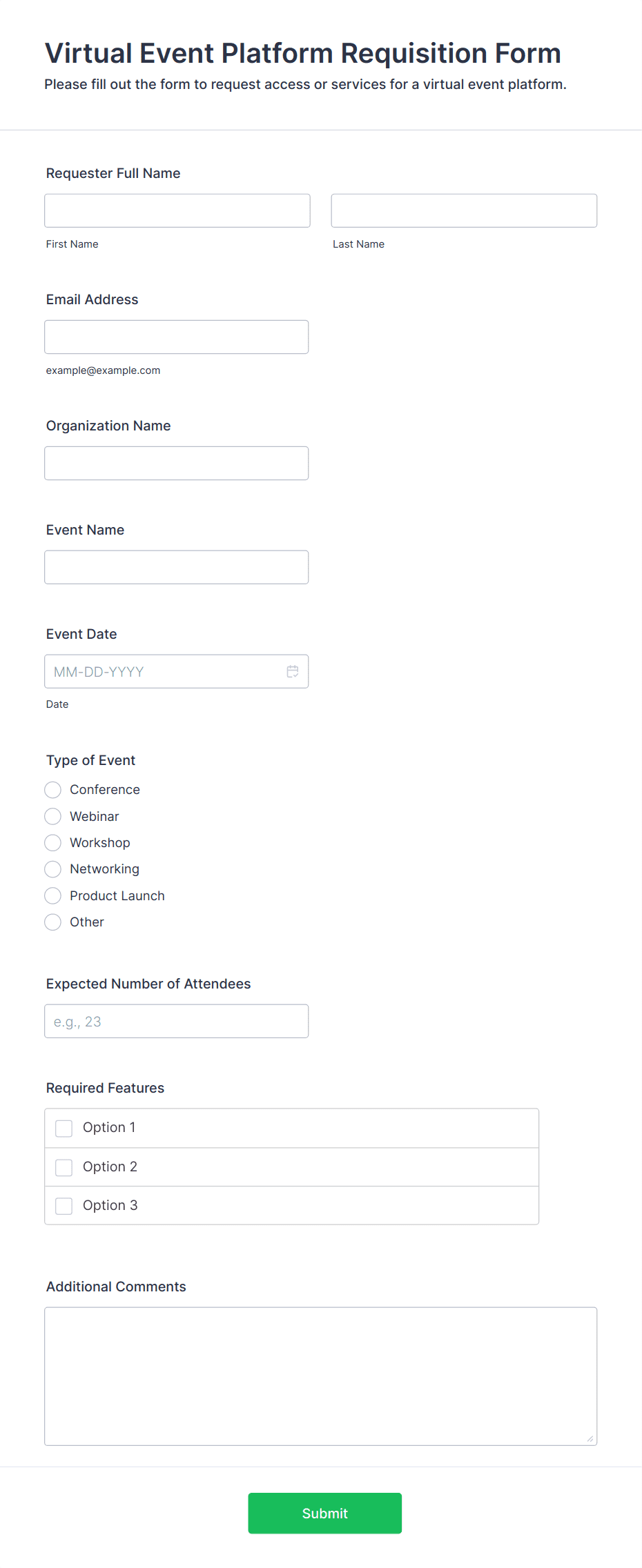Focus the First Name field
Viewport: 642px width, 1568px height.
177,210
